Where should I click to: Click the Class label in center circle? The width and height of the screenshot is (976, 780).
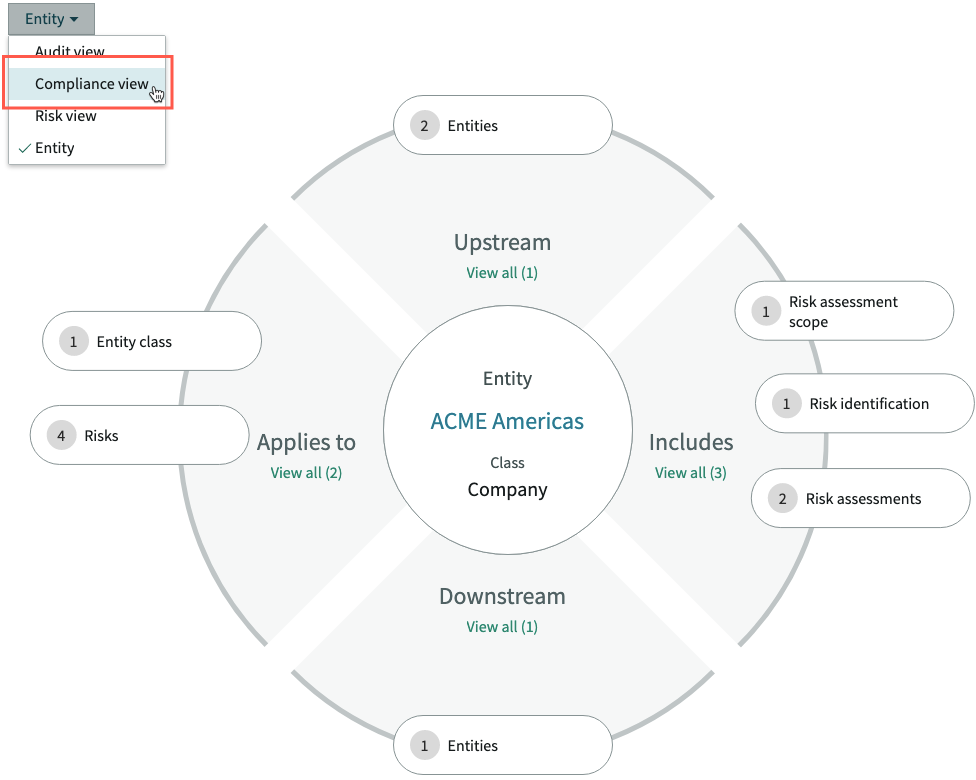[x=507, y=463]
